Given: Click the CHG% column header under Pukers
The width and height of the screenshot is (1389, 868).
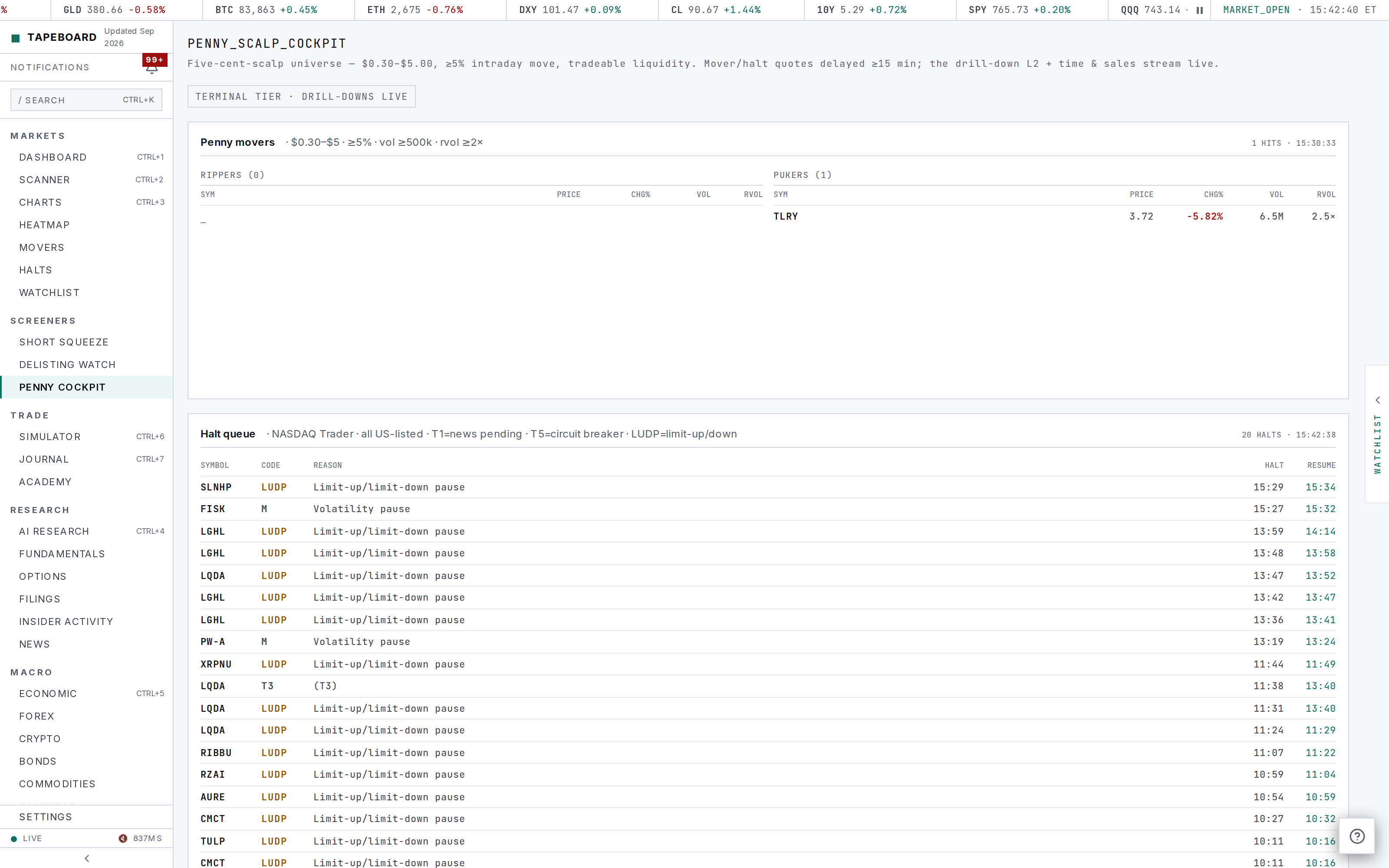Looking at the screenshot, I should tap(1213, 194).
